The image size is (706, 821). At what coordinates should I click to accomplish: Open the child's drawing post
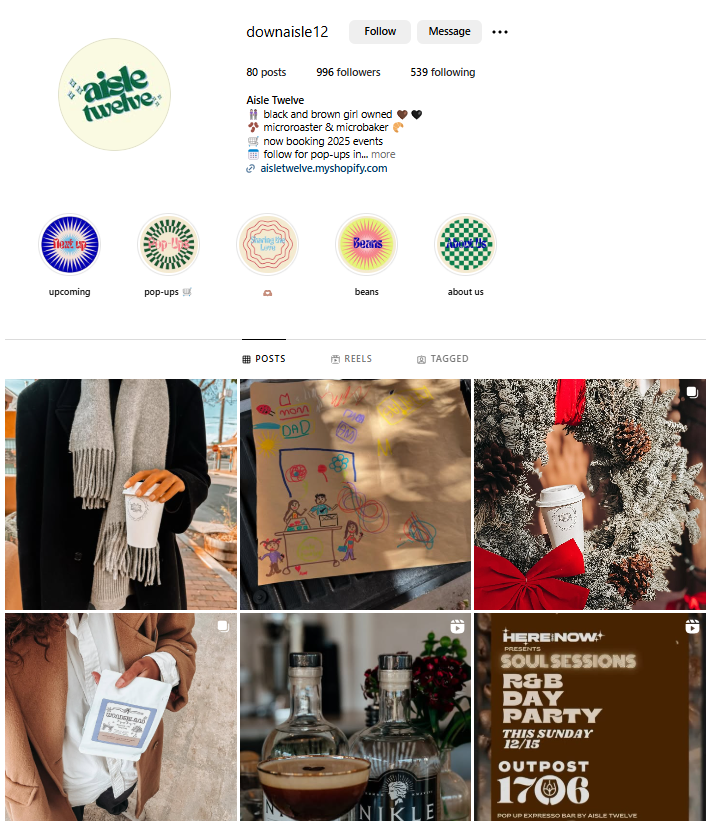tap(355, 494)
